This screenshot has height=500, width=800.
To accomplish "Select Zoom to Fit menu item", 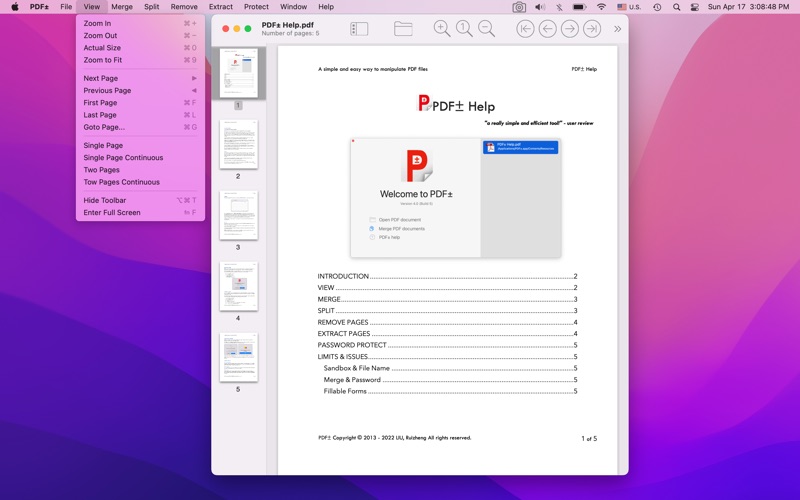I will 140,60.
